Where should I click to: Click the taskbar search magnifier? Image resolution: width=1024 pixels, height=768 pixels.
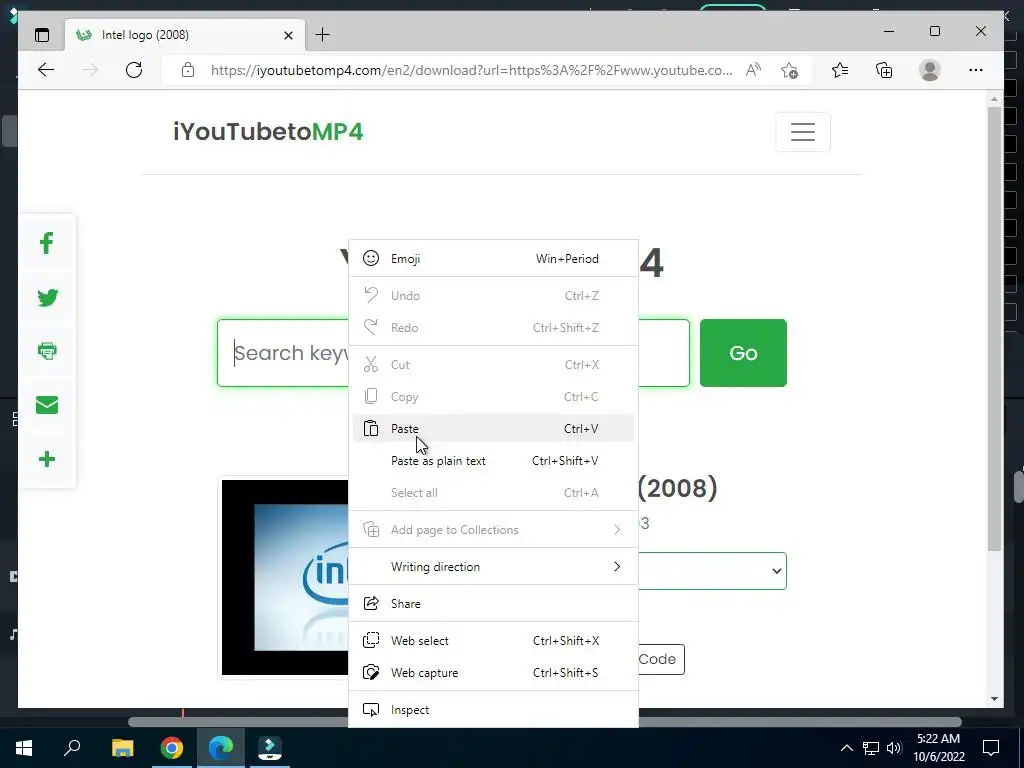point(72,747)
